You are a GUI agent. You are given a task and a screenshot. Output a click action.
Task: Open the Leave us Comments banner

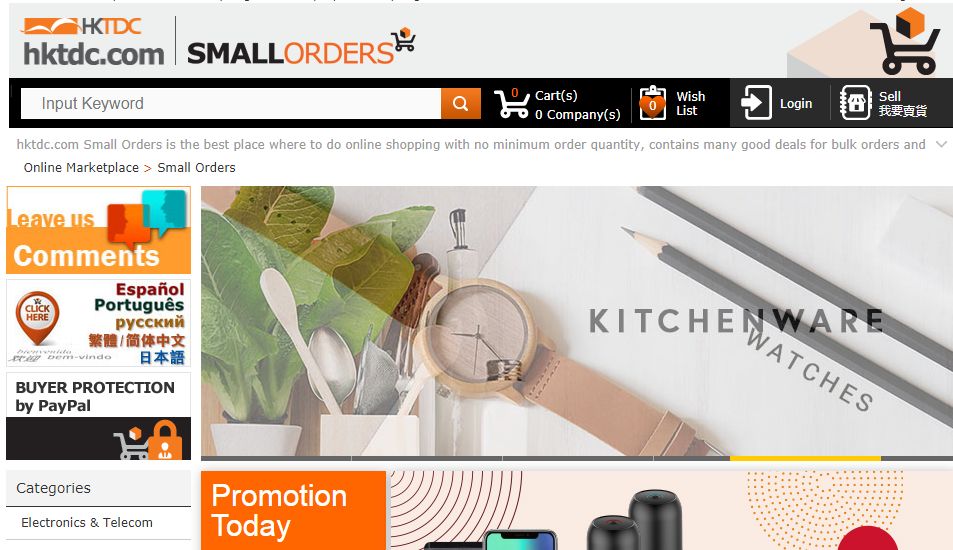[98, 230]
